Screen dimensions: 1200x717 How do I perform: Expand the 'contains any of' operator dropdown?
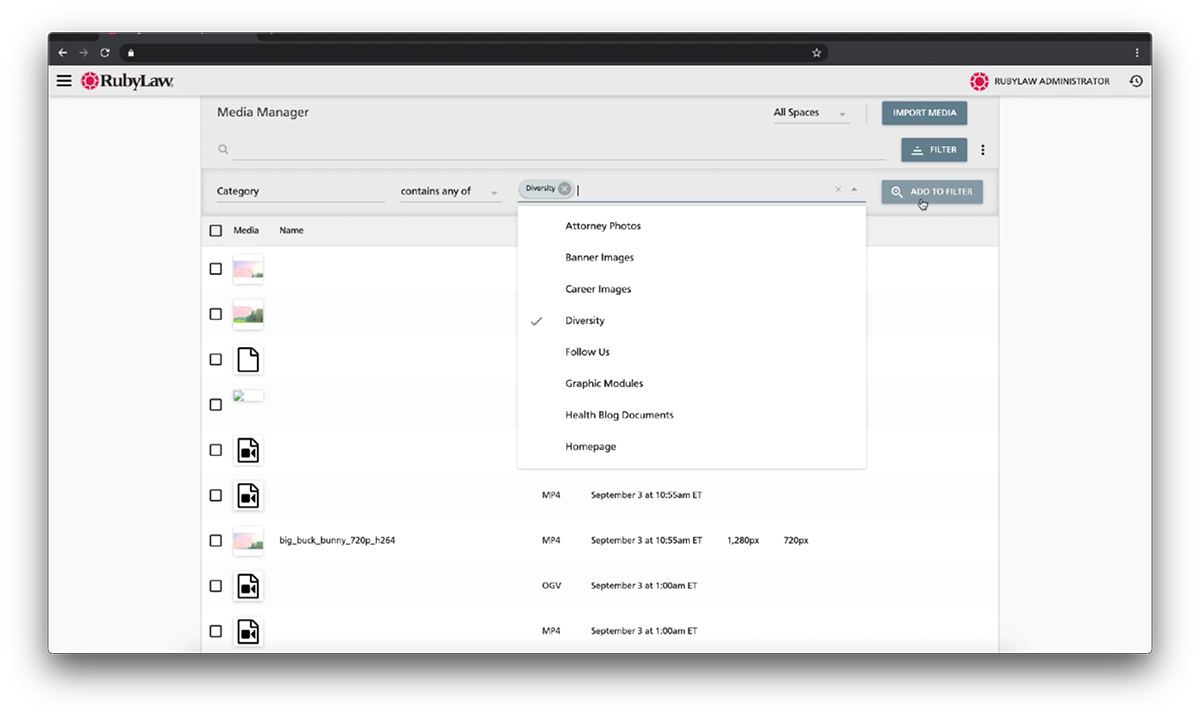450,191
